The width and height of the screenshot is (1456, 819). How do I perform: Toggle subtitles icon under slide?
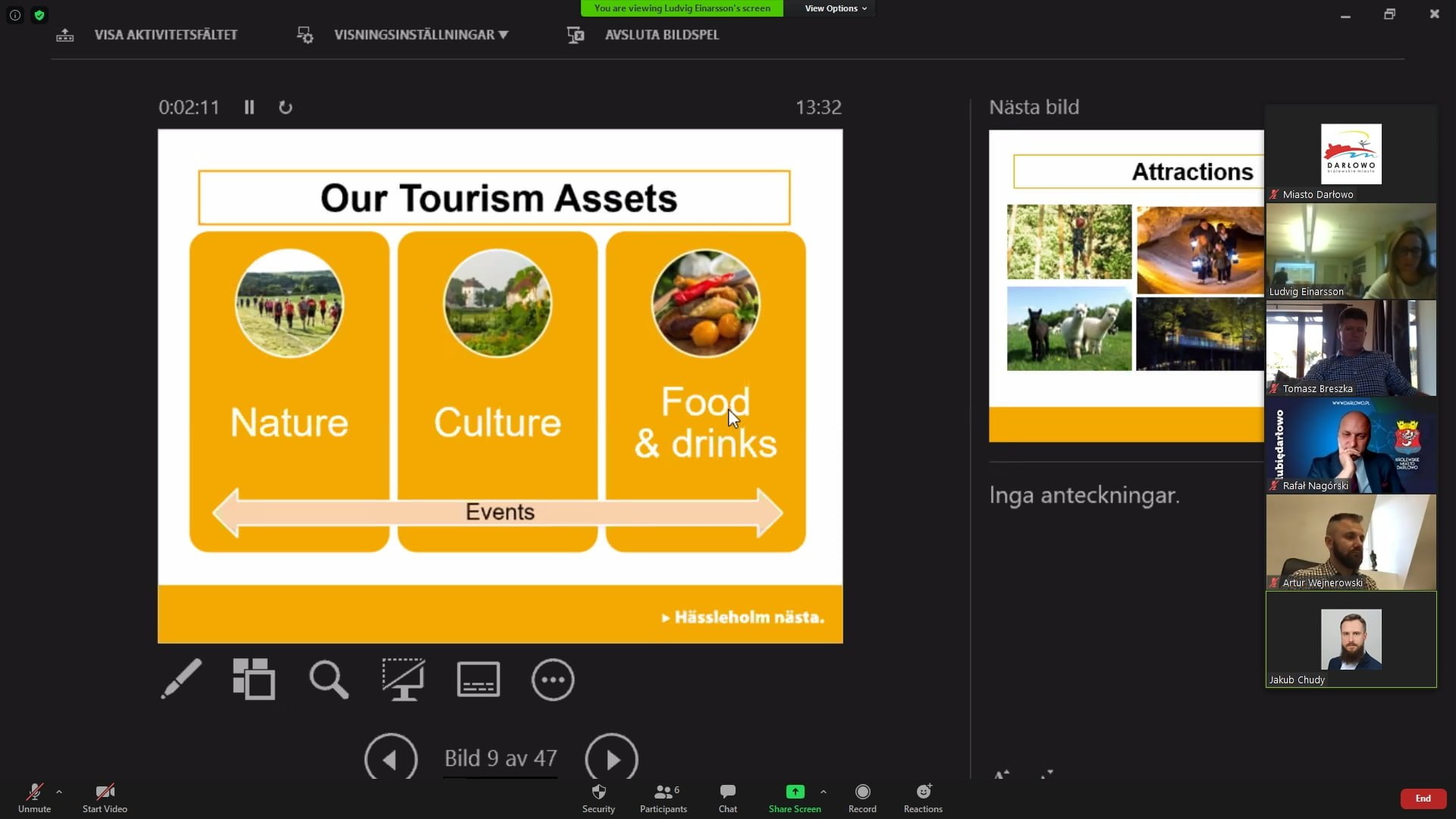pos(478,679)
